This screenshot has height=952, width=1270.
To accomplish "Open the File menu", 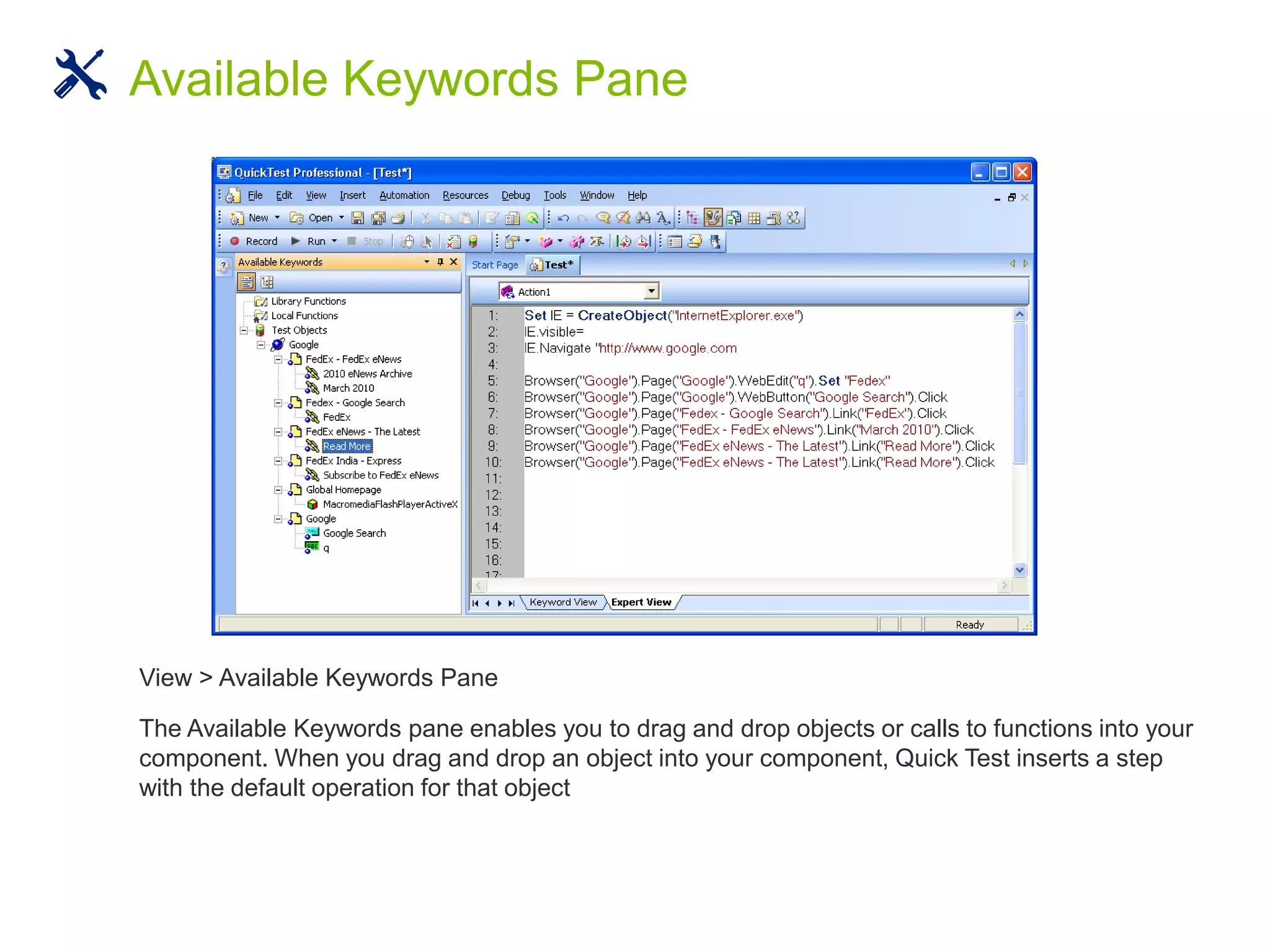I will (255, 195).
